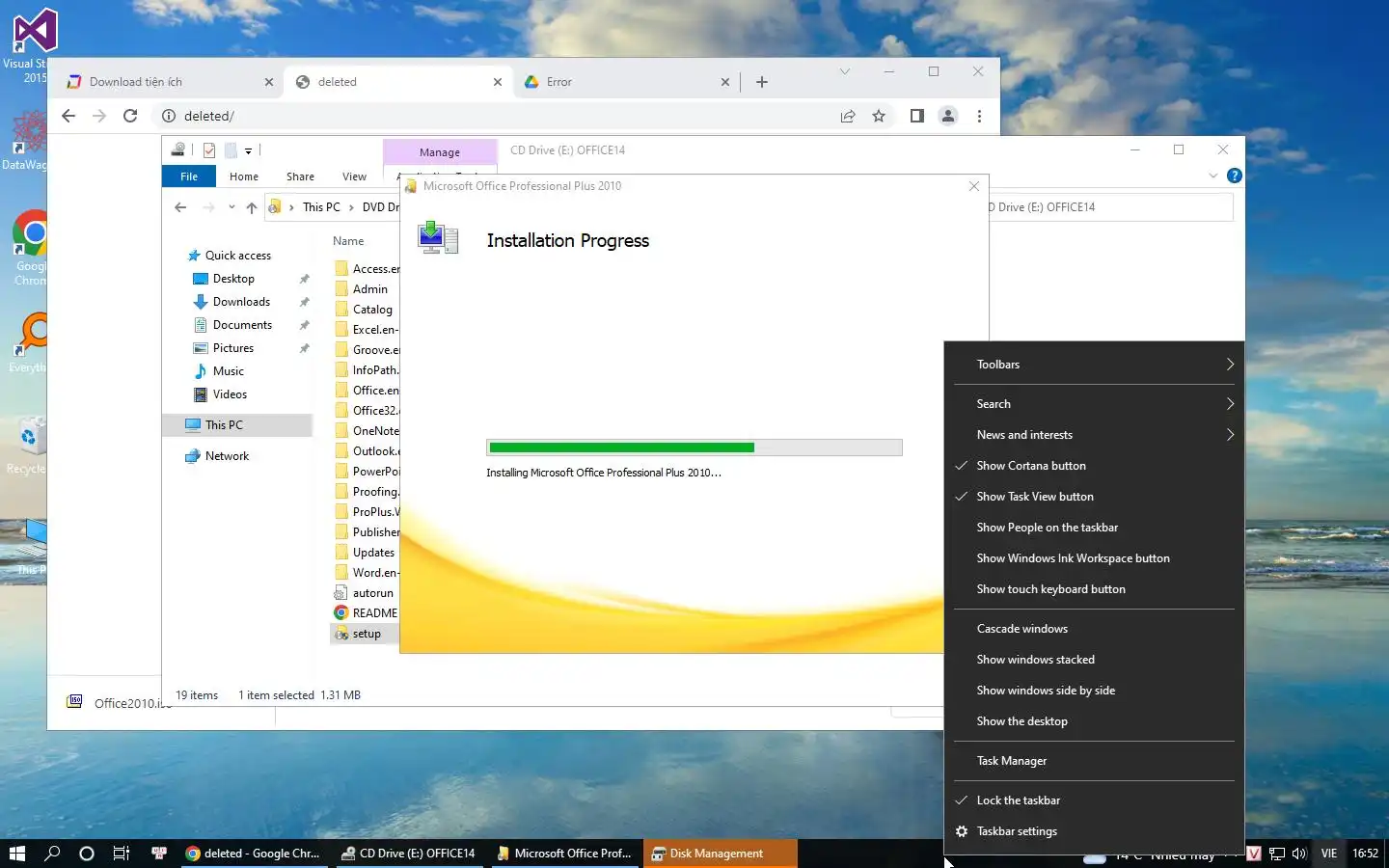The width and height of the screenshot is (1389, 868).
Task: Open Task View on the taskbar
Action: coord(122,854)
